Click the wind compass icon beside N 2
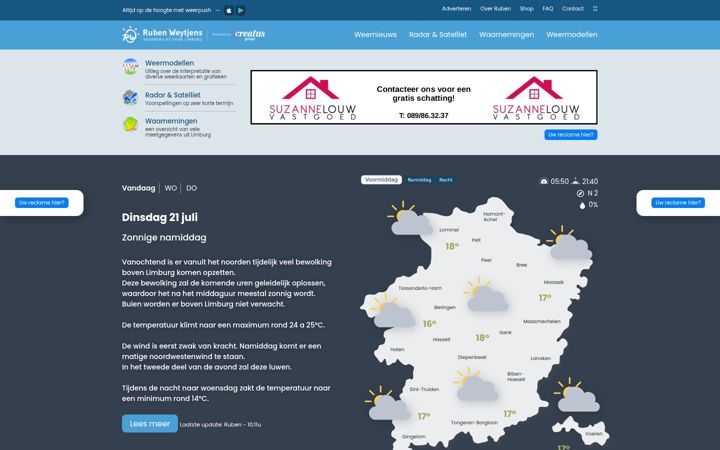 pos(580,193)
